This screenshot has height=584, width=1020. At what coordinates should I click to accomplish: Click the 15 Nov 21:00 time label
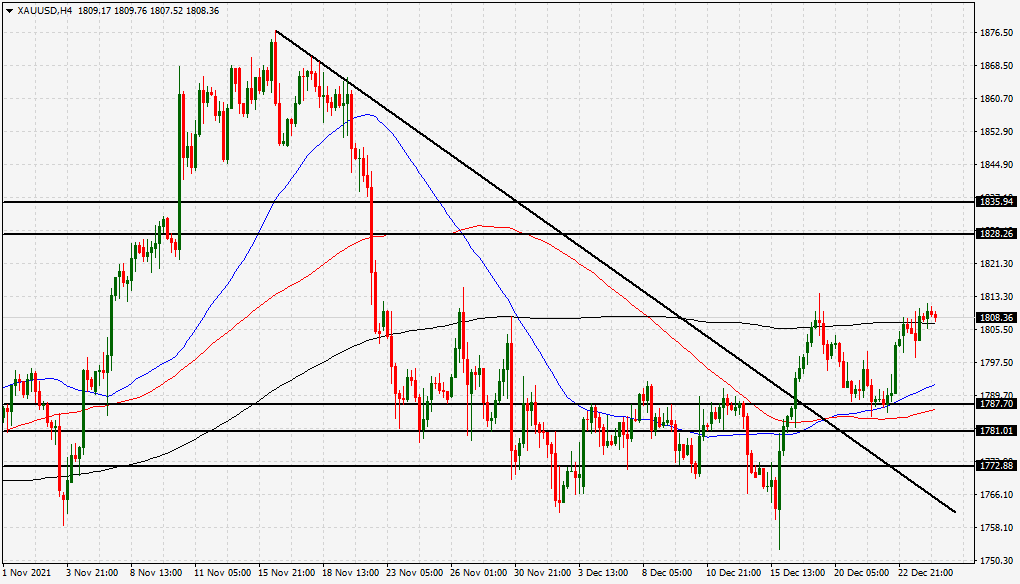tap(287, 573)
